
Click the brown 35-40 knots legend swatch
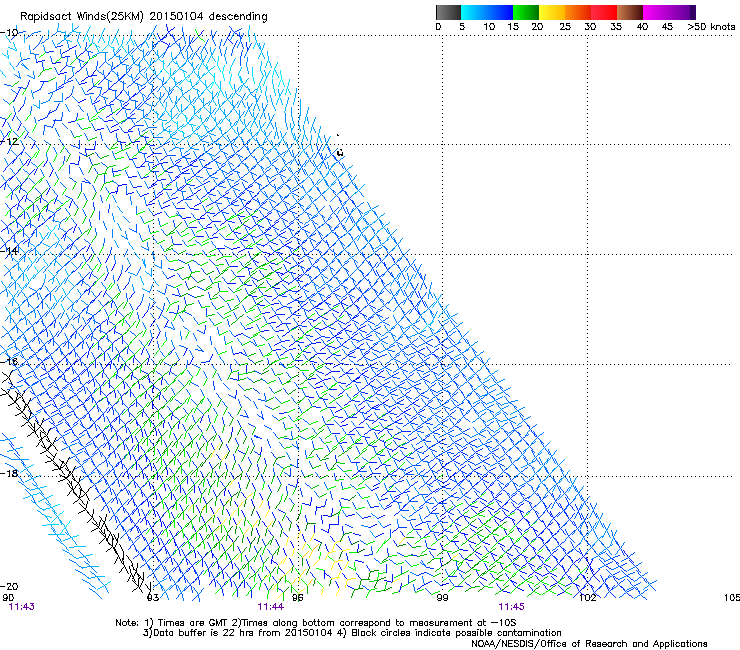[x=630, y=12]
